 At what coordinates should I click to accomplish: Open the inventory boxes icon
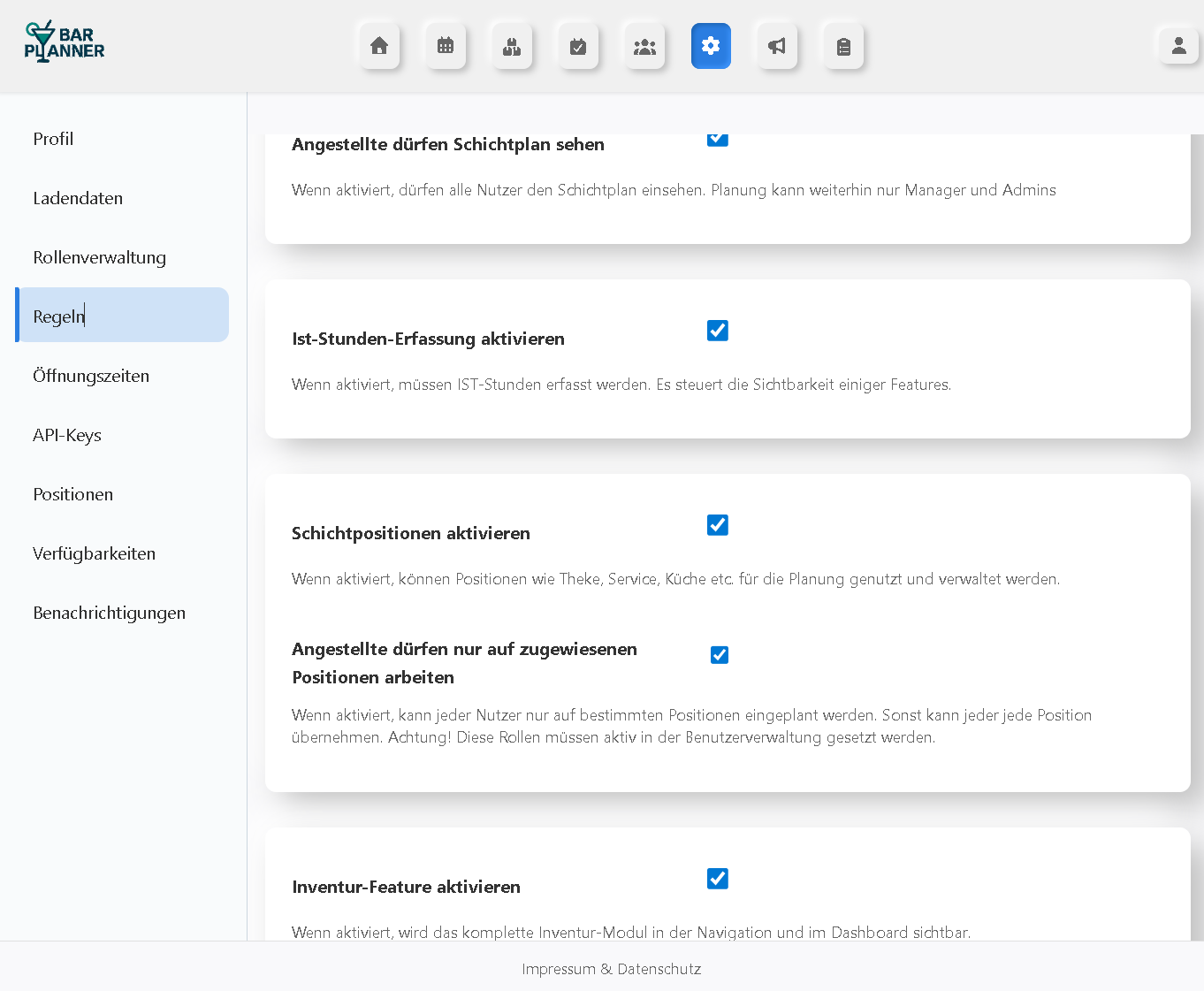point(512,46)
